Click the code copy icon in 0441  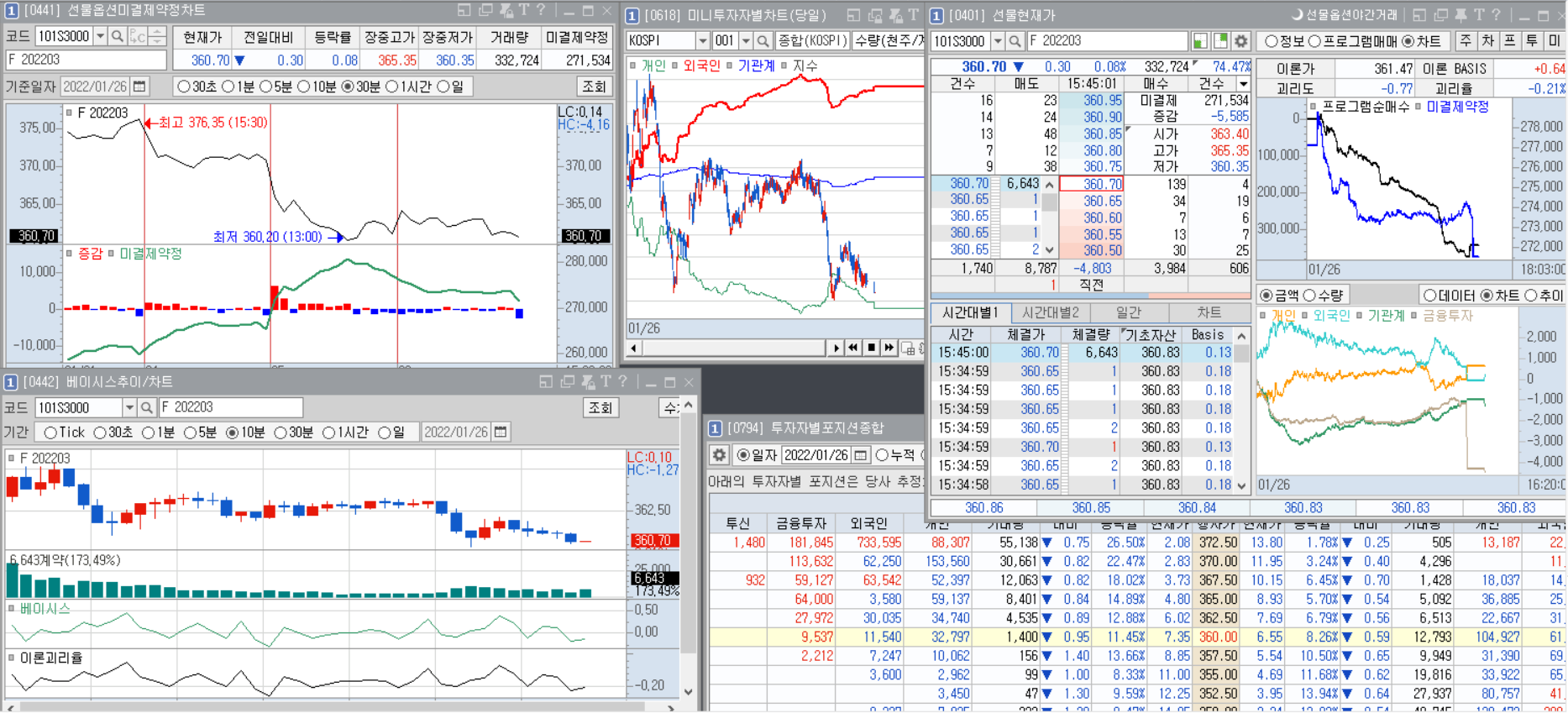[x=137, y=36]
